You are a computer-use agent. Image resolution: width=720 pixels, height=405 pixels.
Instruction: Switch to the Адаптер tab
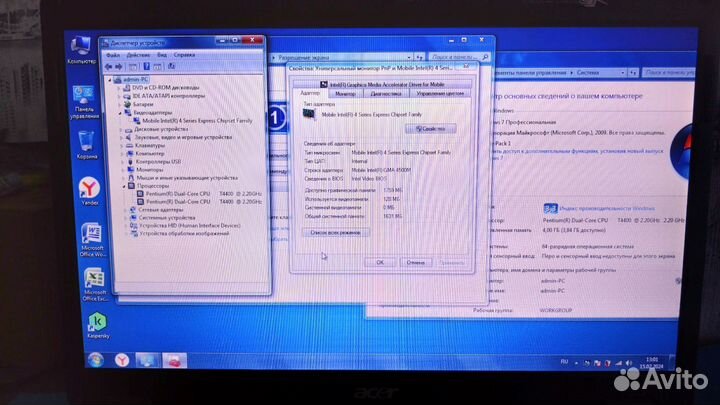pos(310,93)
